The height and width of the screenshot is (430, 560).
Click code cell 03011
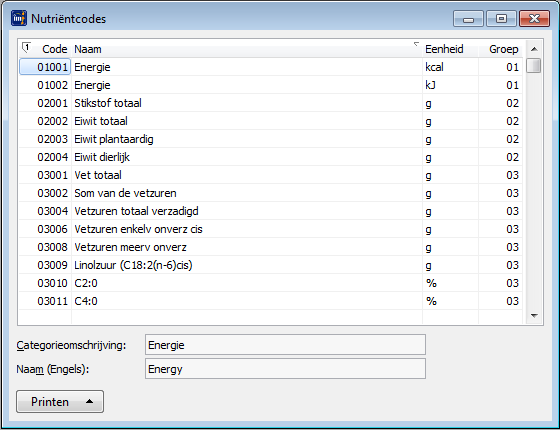click(45, 301)
